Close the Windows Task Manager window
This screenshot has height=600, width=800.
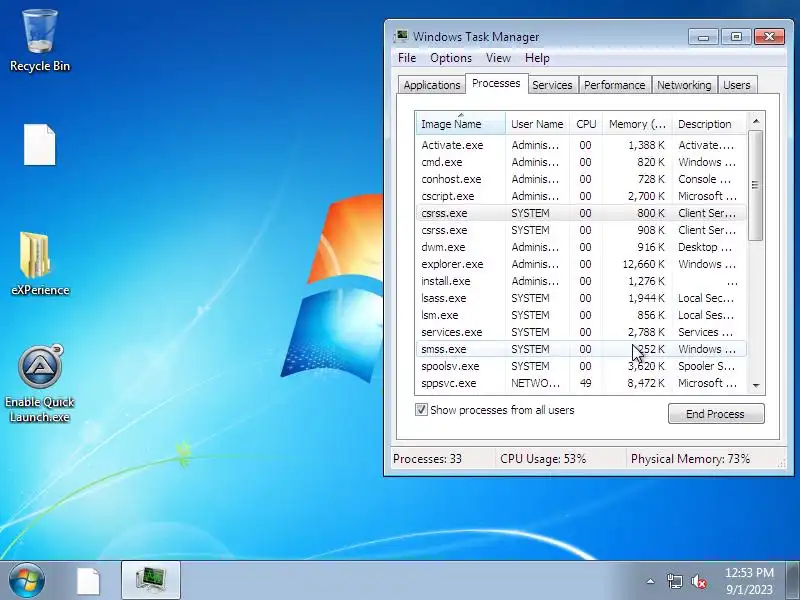[769, 37]
